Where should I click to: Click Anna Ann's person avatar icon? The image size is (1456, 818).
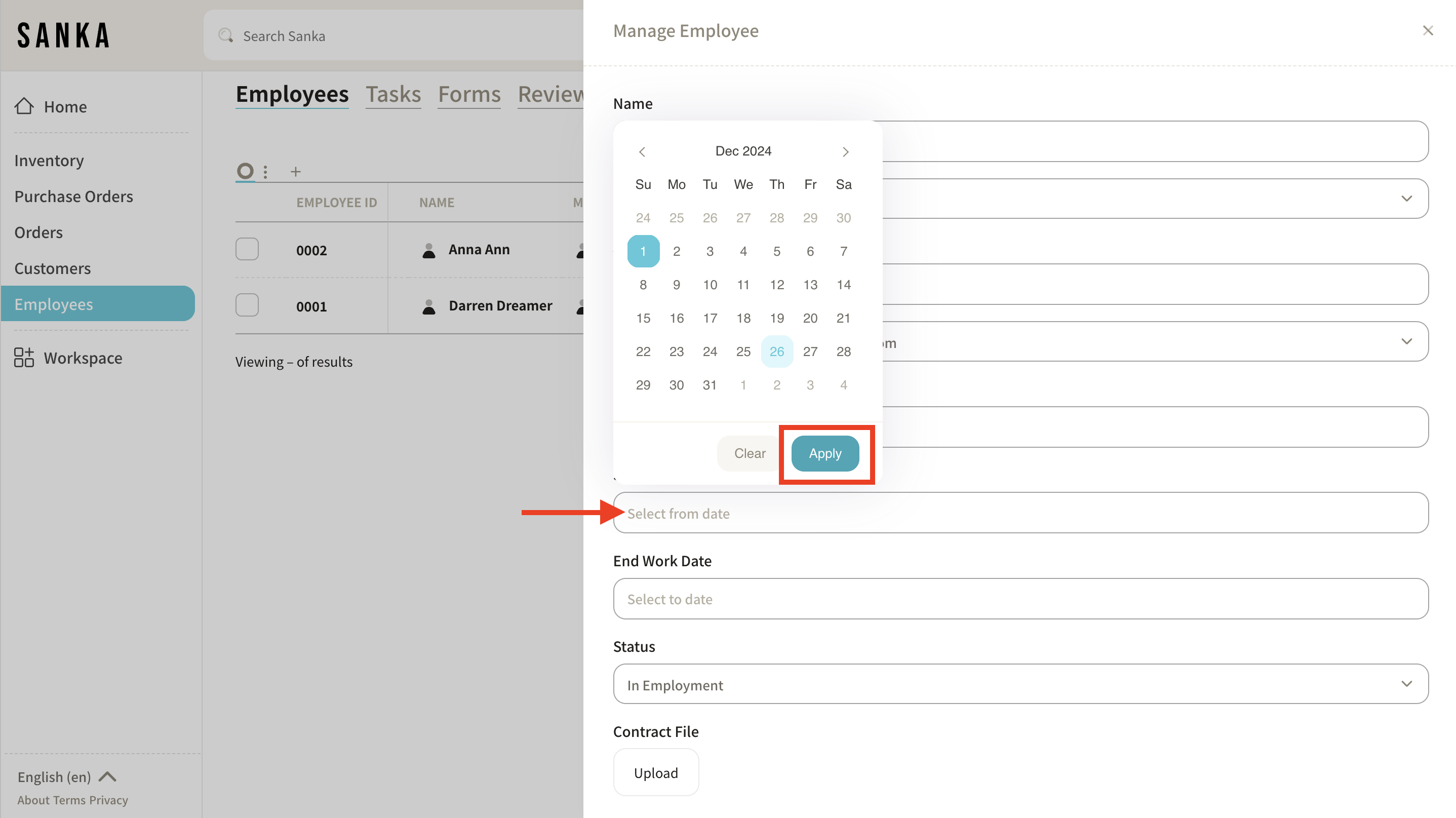point(429,250)
